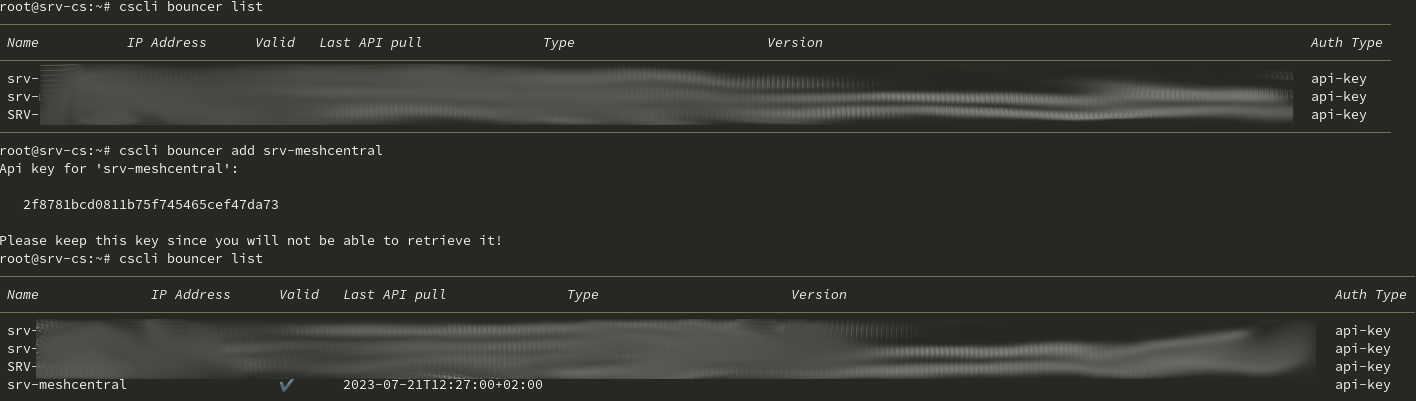The image size is (1416, 401).
Task: Click the 'Type' header in first table
Action: click(x=559, y=43)
